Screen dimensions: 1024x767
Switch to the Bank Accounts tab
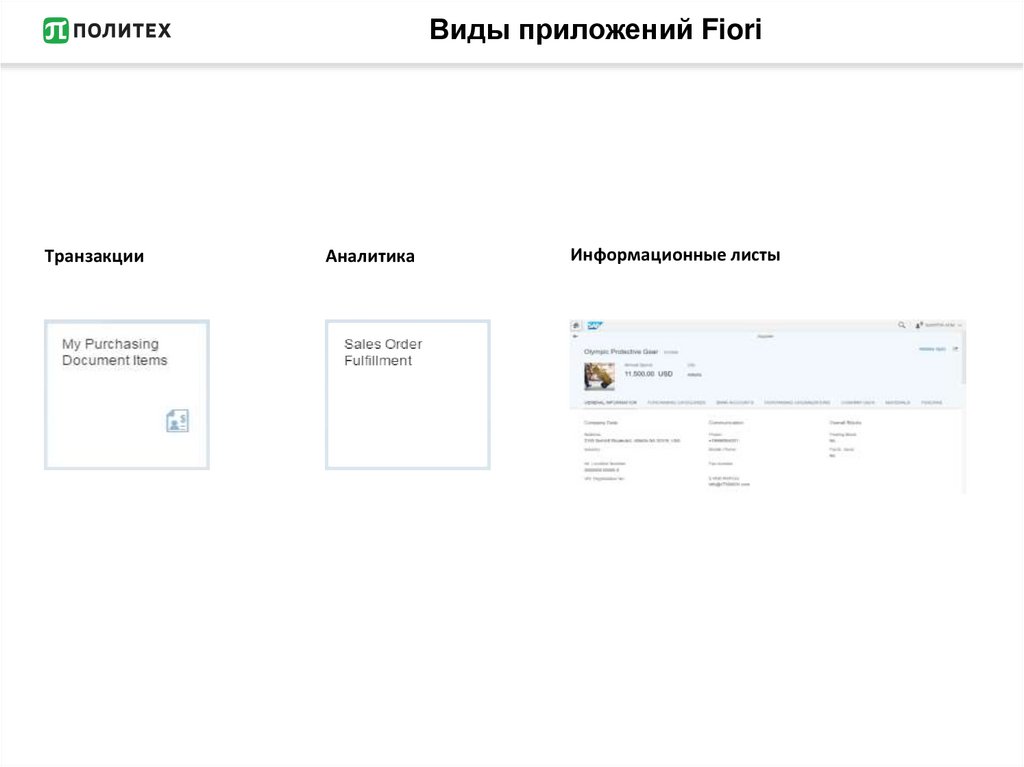coord(734,402)
